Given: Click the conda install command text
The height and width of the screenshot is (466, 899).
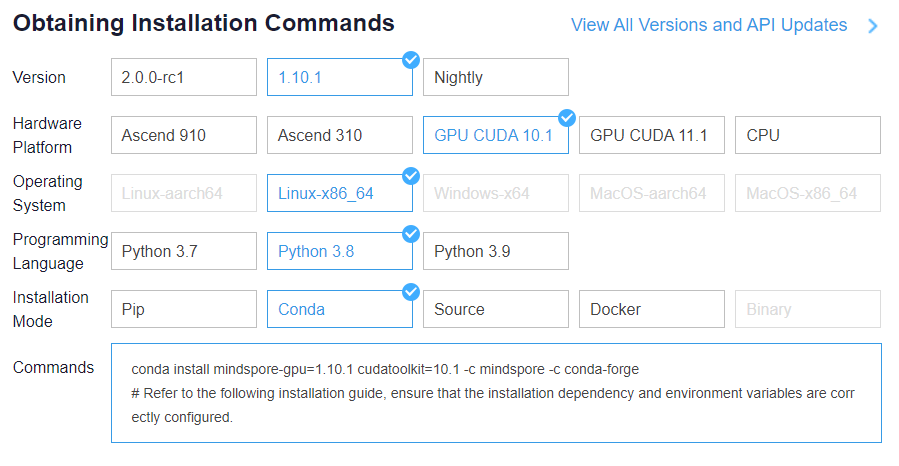Looking at the screenshot, I should pyautogui.click(x=384, y=368).
